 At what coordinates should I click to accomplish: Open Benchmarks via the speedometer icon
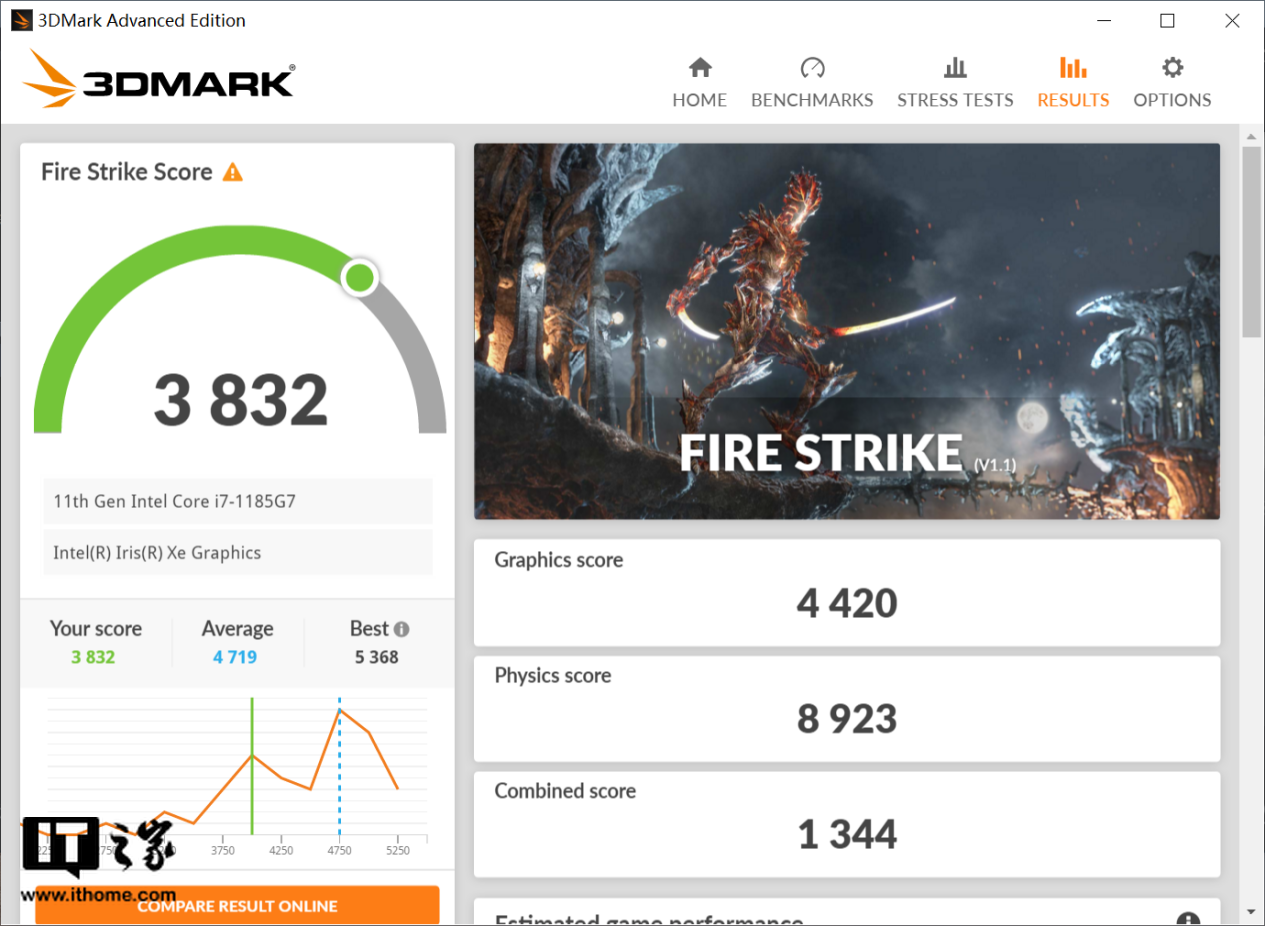812,68
